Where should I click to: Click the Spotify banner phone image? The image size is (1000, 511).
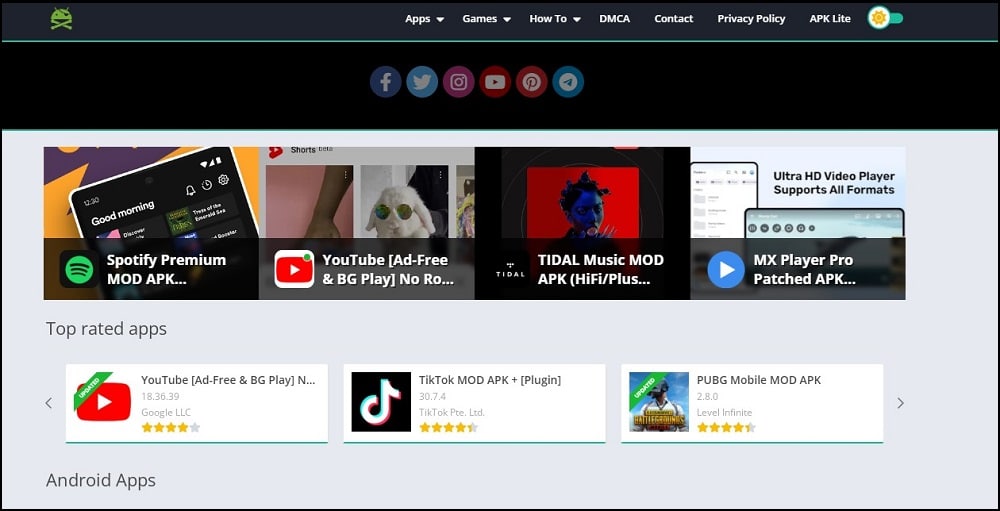pyautogui.click(x=151, y=193)
